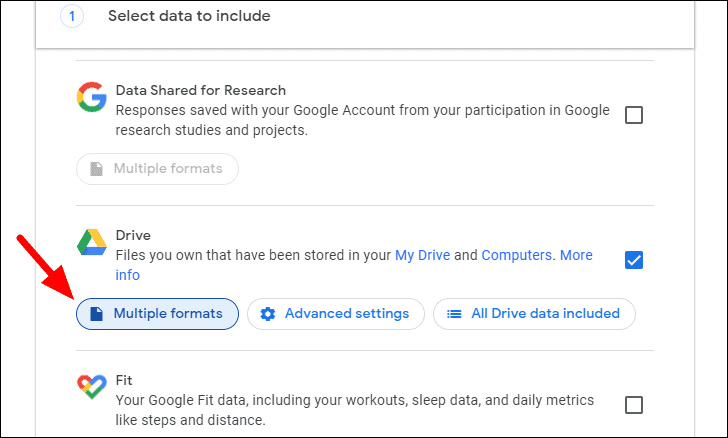Click the step 1 number circle

coord(73,16)
